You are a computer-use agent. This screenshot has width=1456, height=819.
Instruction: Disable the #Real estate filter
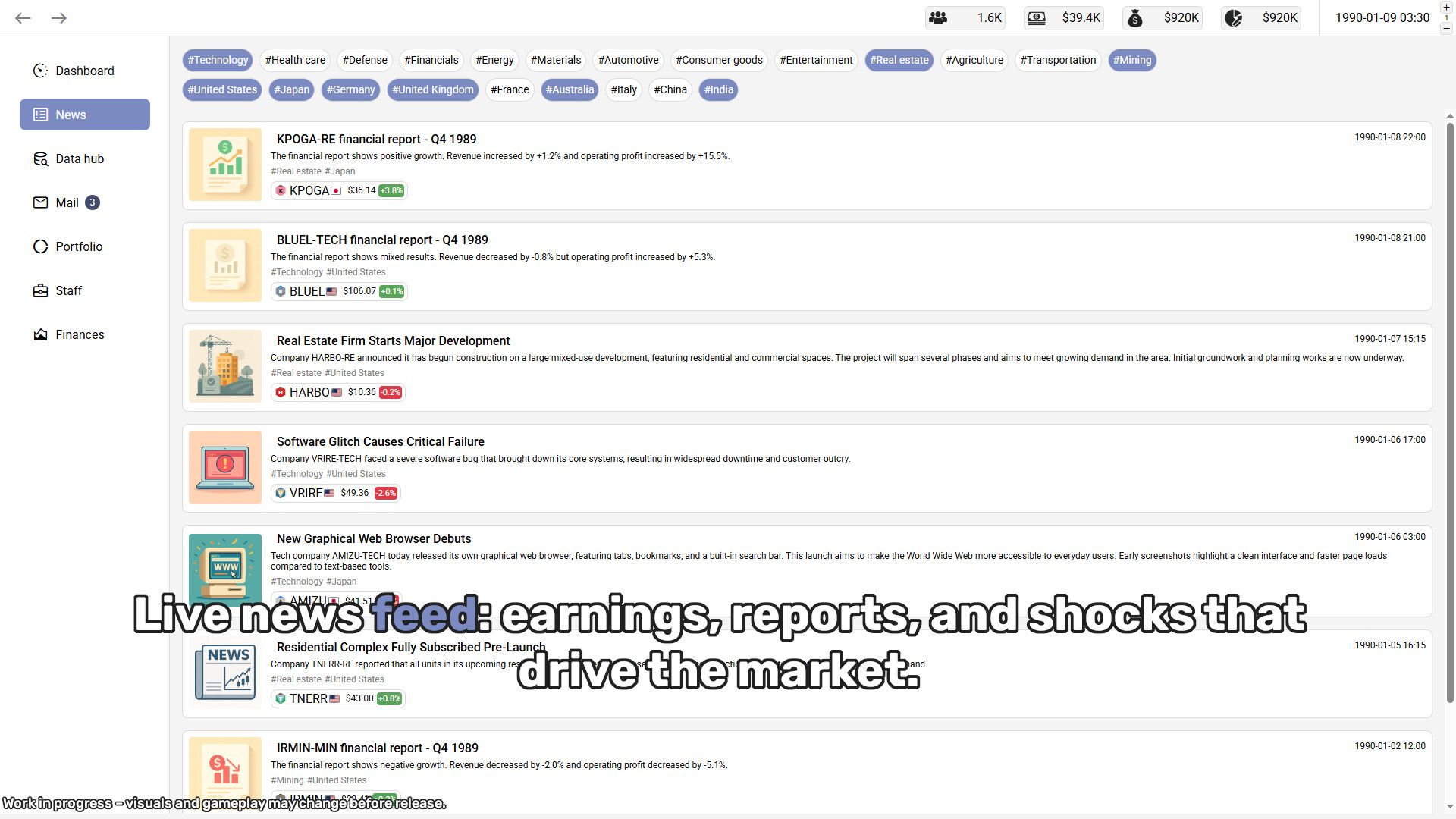point(899,60)
